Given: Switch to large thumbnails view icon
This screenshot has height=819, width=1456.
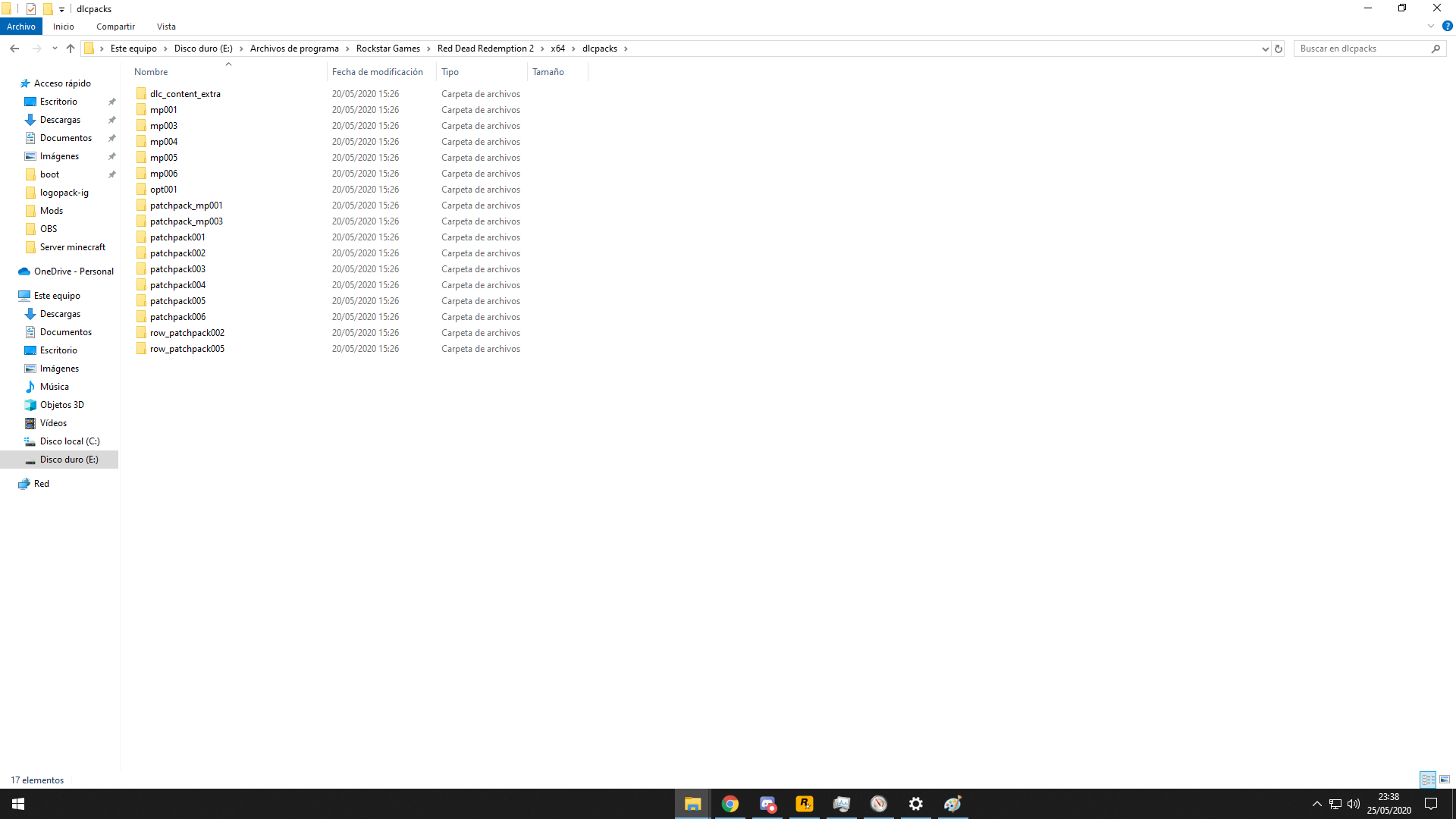Looking at the screenshot, I should click(x=1445, y=780).
